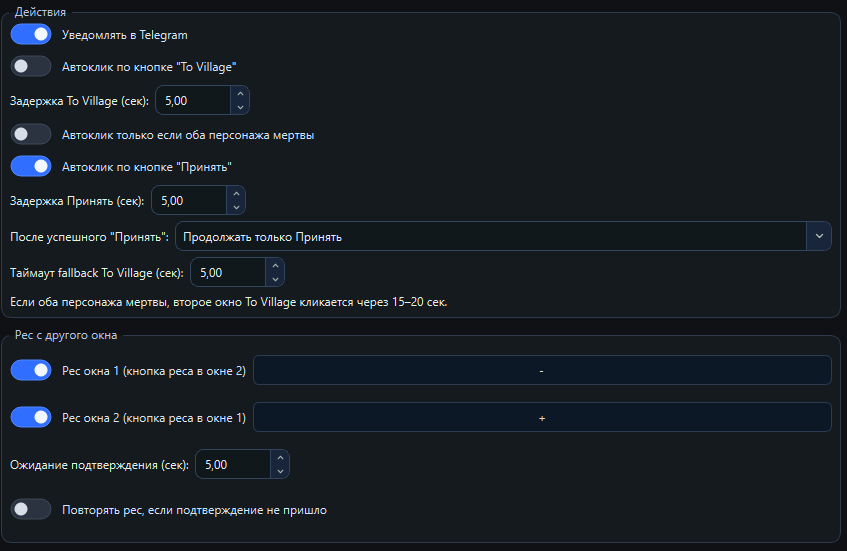Decrease the "Ожидание подтверждения" wait value
This screenshot has height=551, width=847.
click(x=279, y=471)
